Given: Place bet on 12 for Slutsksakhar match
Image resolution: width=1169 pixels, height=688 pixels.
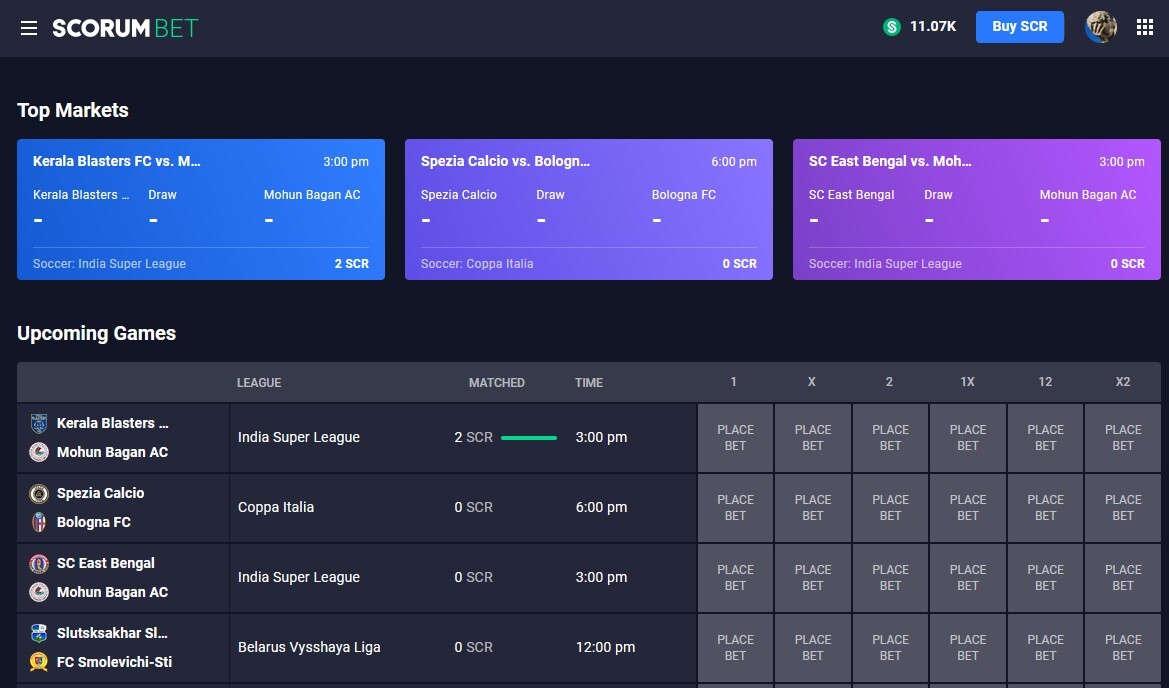Looking at the screenshot, I should (x=1045, y=648).
